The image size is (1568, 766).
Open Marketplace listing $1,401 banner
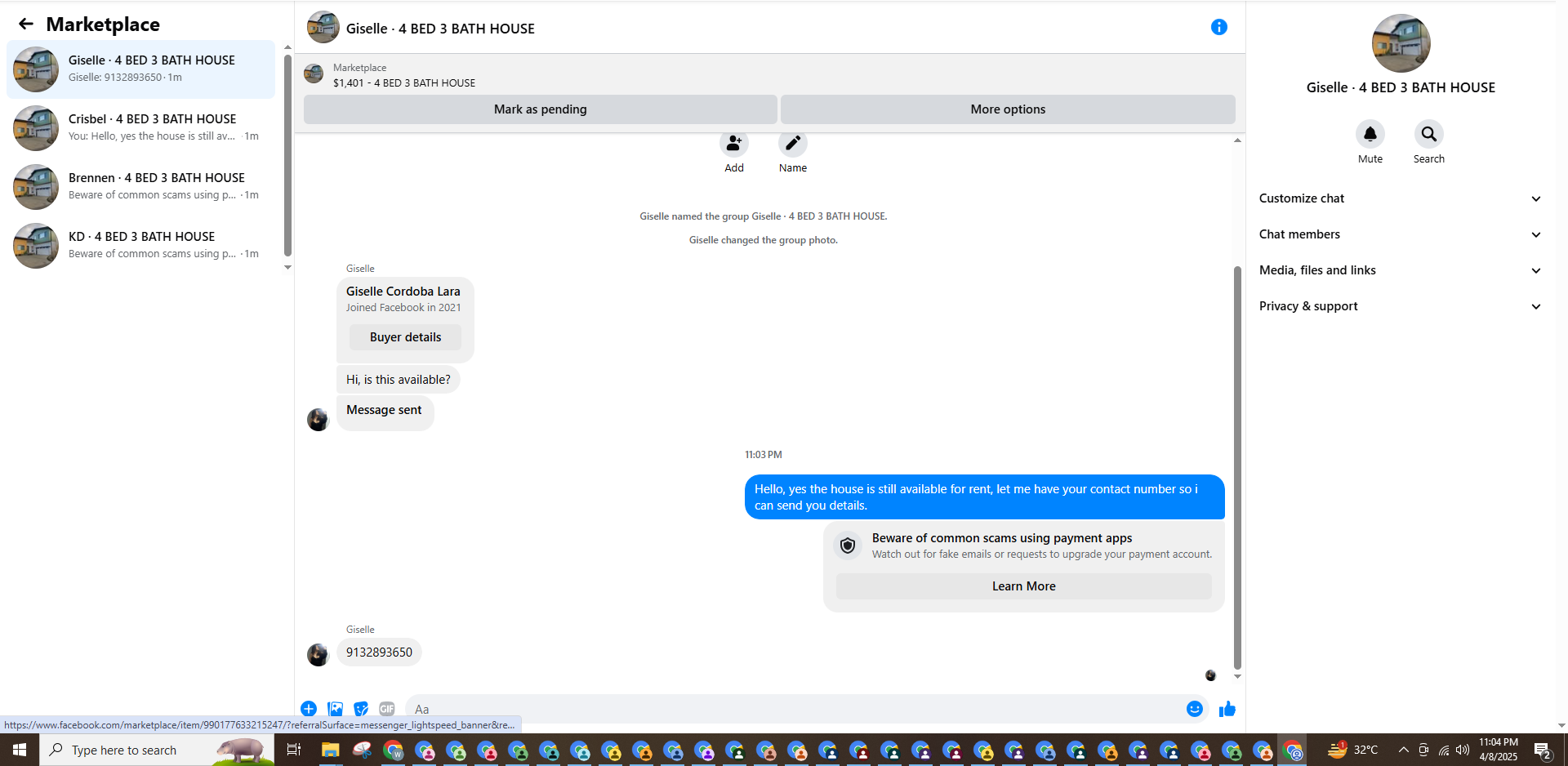769,75
